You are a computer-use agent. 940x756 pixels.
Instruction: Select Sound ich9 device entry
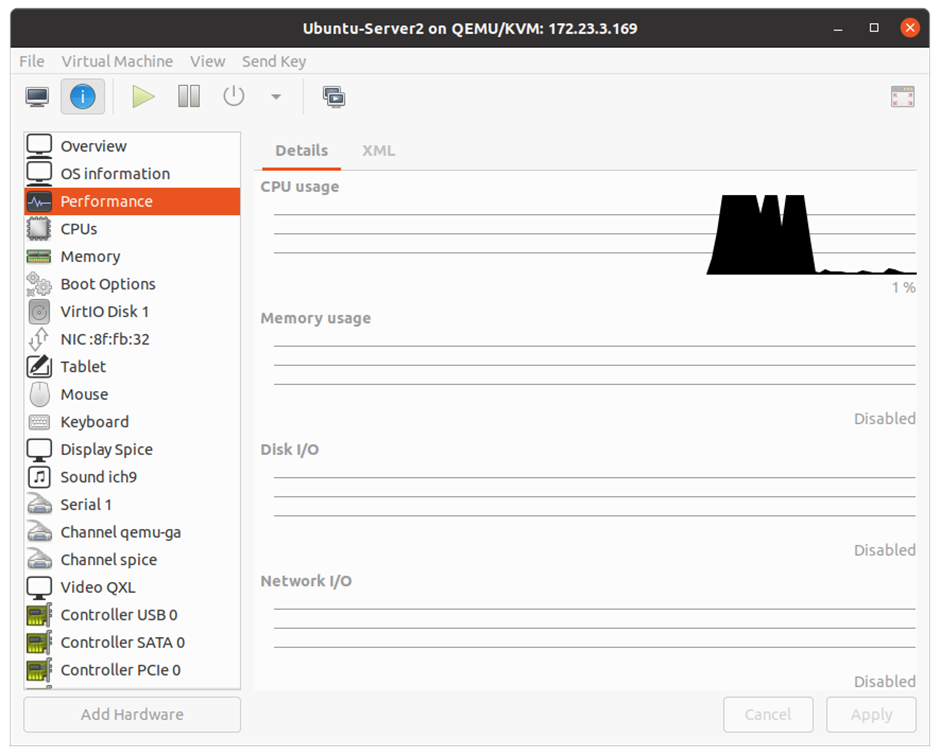click(x=98, y=477)
